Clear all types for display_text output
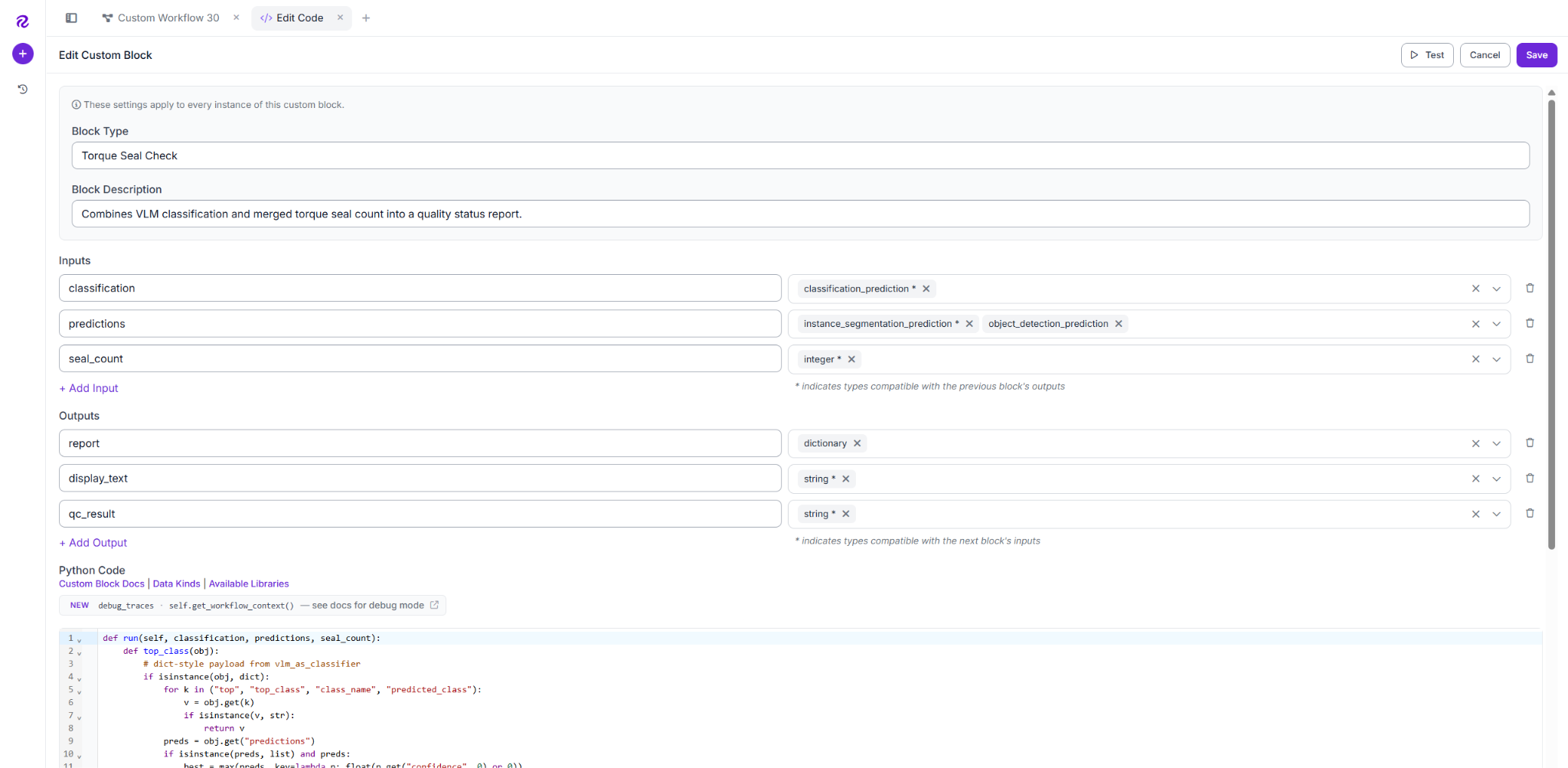 click(x=1475, y=479)
